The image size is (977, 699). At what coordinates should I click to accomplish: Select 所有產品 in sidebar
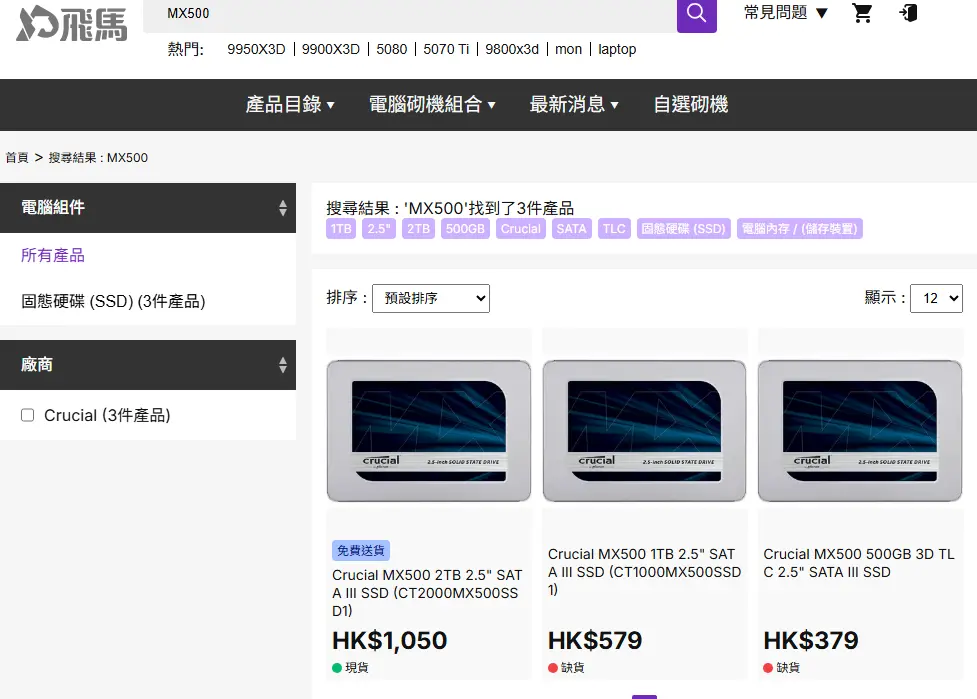52,255
